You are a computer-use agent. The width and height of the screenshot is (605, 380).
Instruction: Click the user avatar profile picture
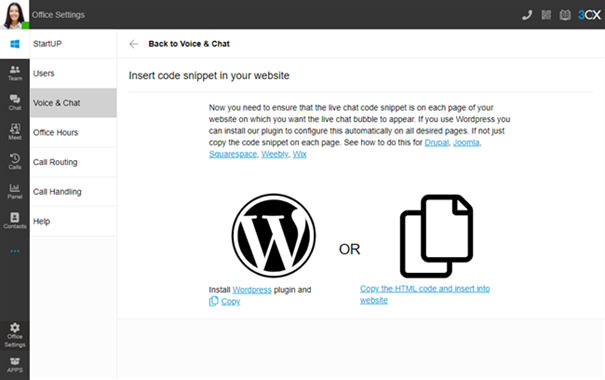coord(15,15)
